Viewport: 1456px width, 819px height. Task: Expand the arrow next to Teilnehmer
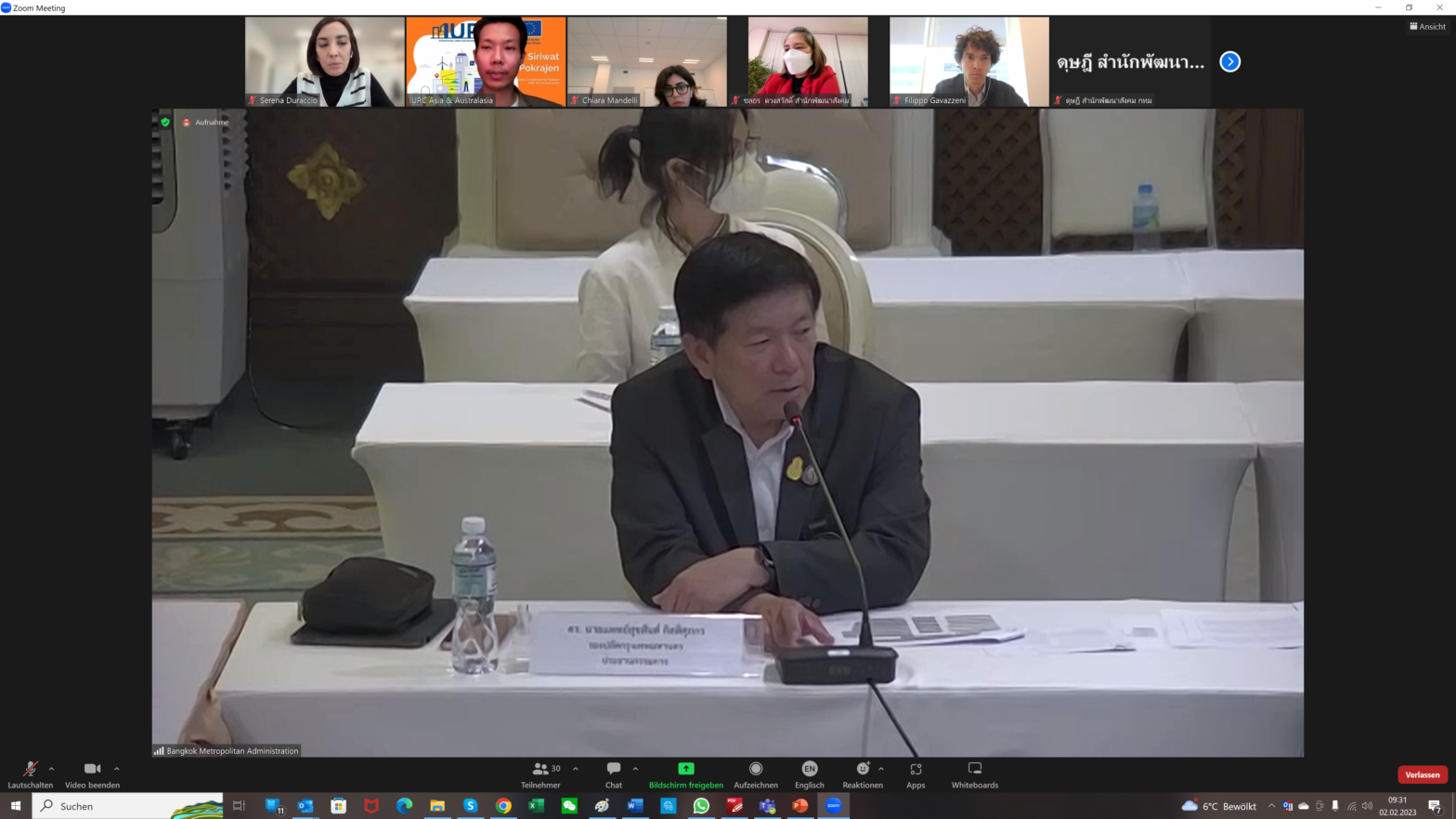coord(576,769)
